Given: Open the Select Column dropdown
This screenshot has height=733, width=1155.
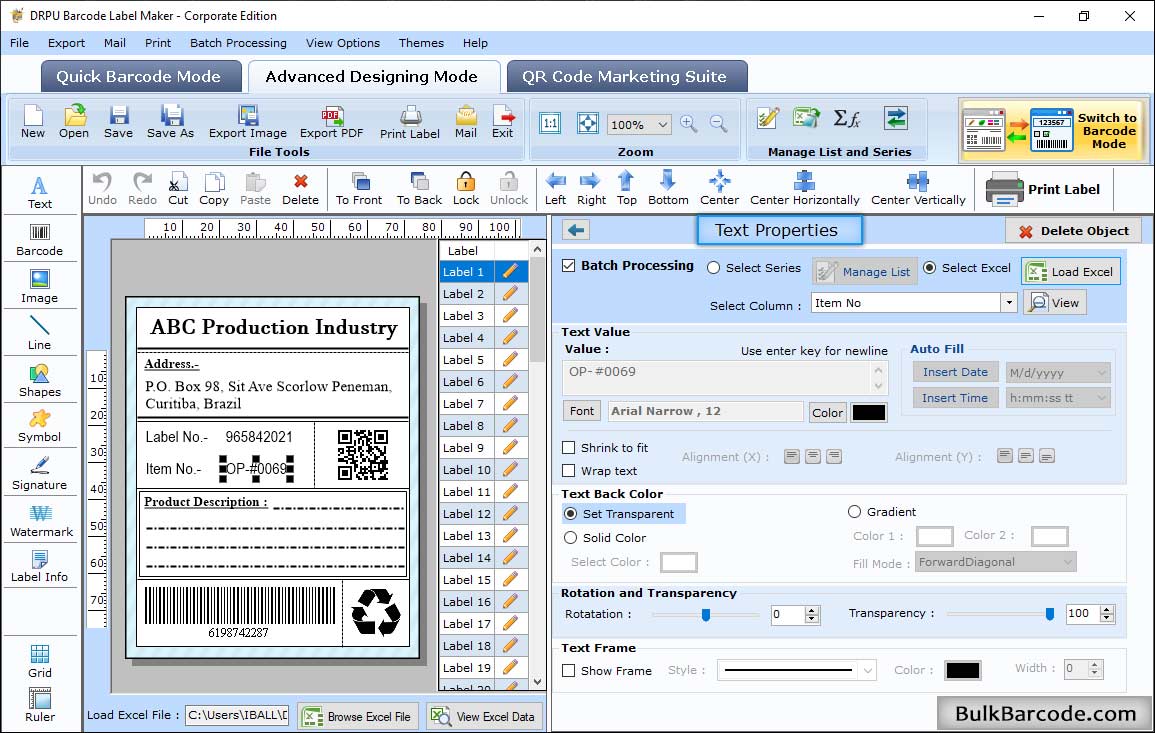Looking at the screenshot, I should click(x=1008, y=303).
